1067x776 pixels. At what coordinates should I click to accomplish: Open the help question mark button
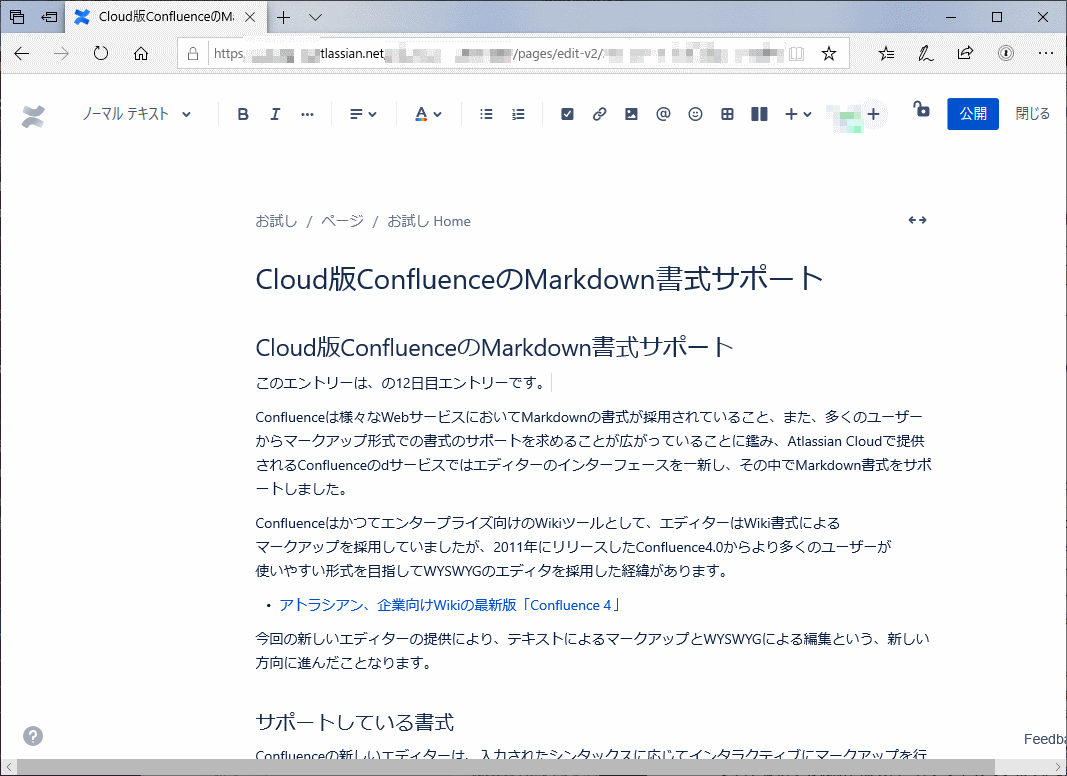tap(33, 736)
